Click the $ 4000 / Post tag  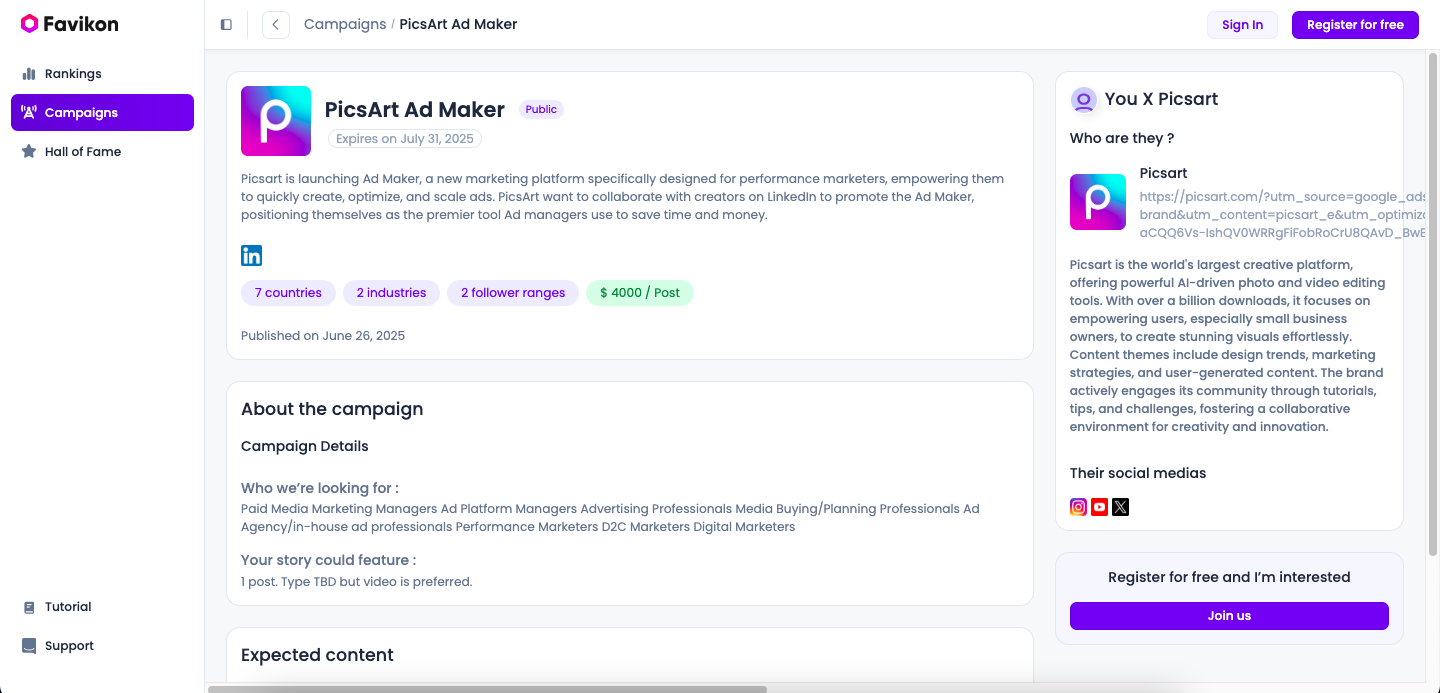click(640, 293)
